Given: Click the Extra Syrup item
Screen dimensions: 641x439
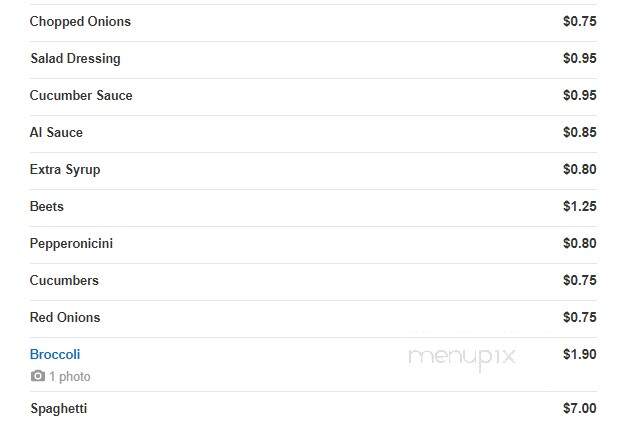Looking at the screenshot, I should 65,170.
